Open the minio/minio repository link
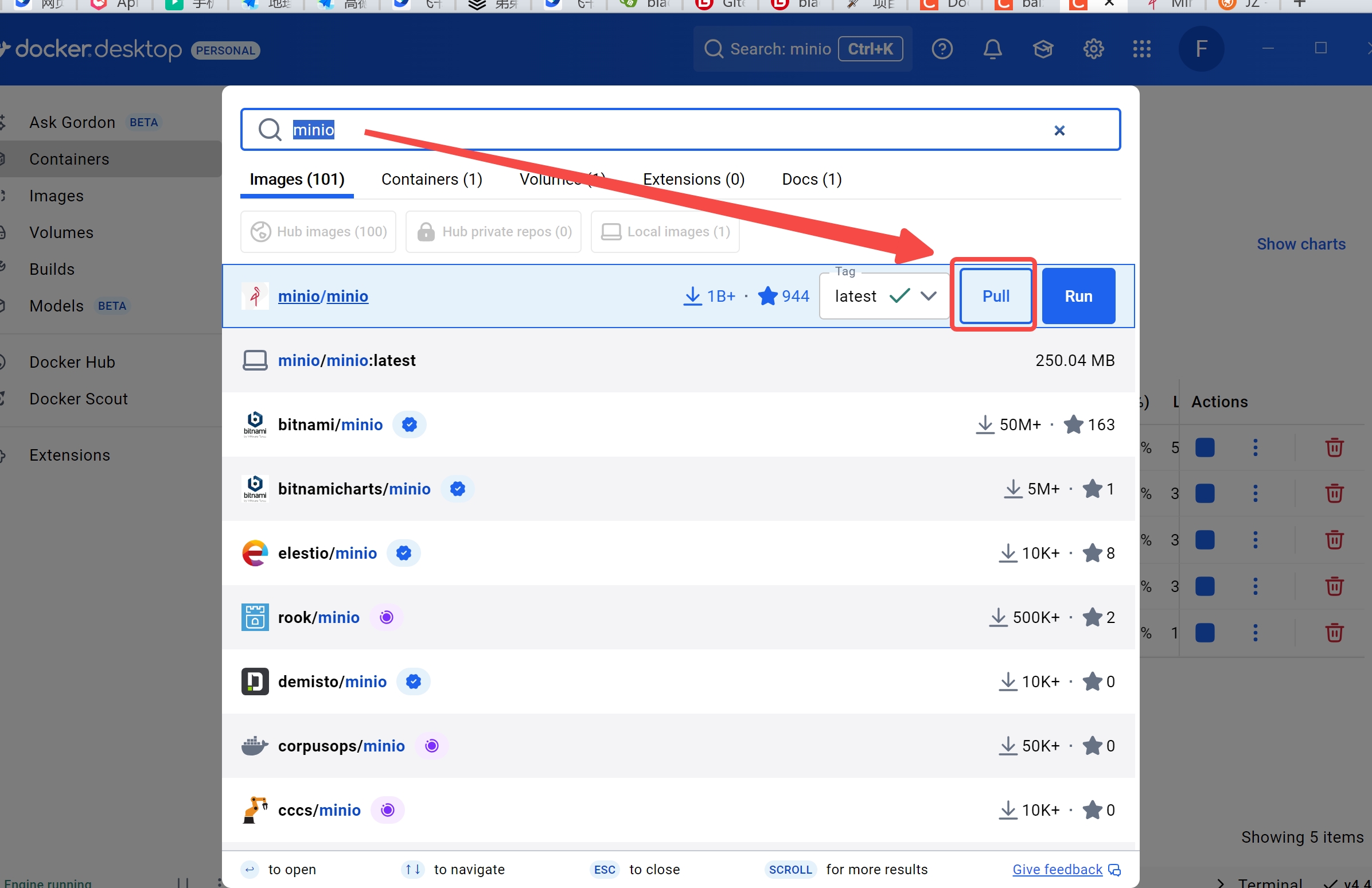The image size is (1372, 888). click(x=323, y=297)
